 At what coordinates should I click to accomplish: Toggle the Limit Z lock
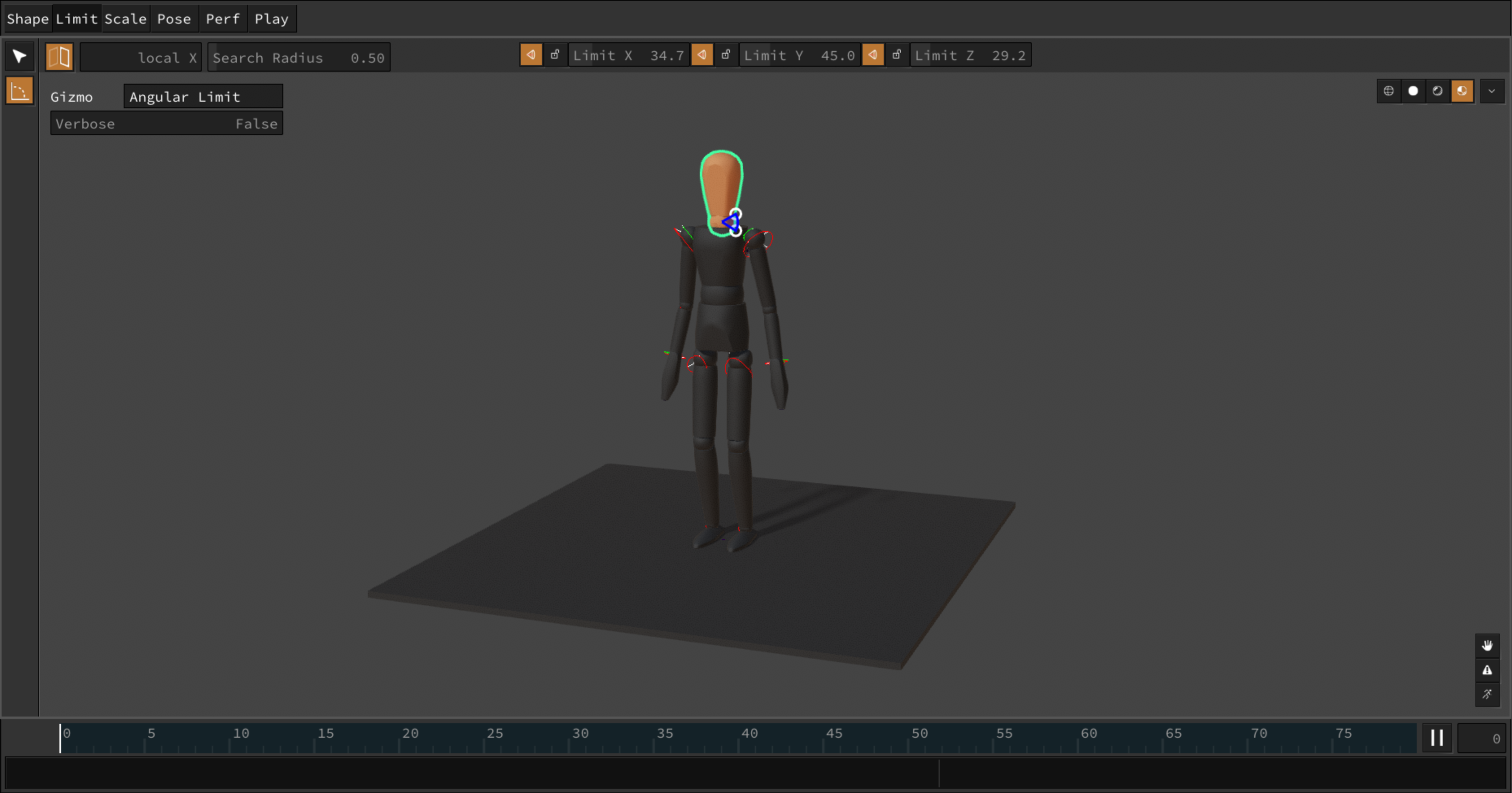896,55
